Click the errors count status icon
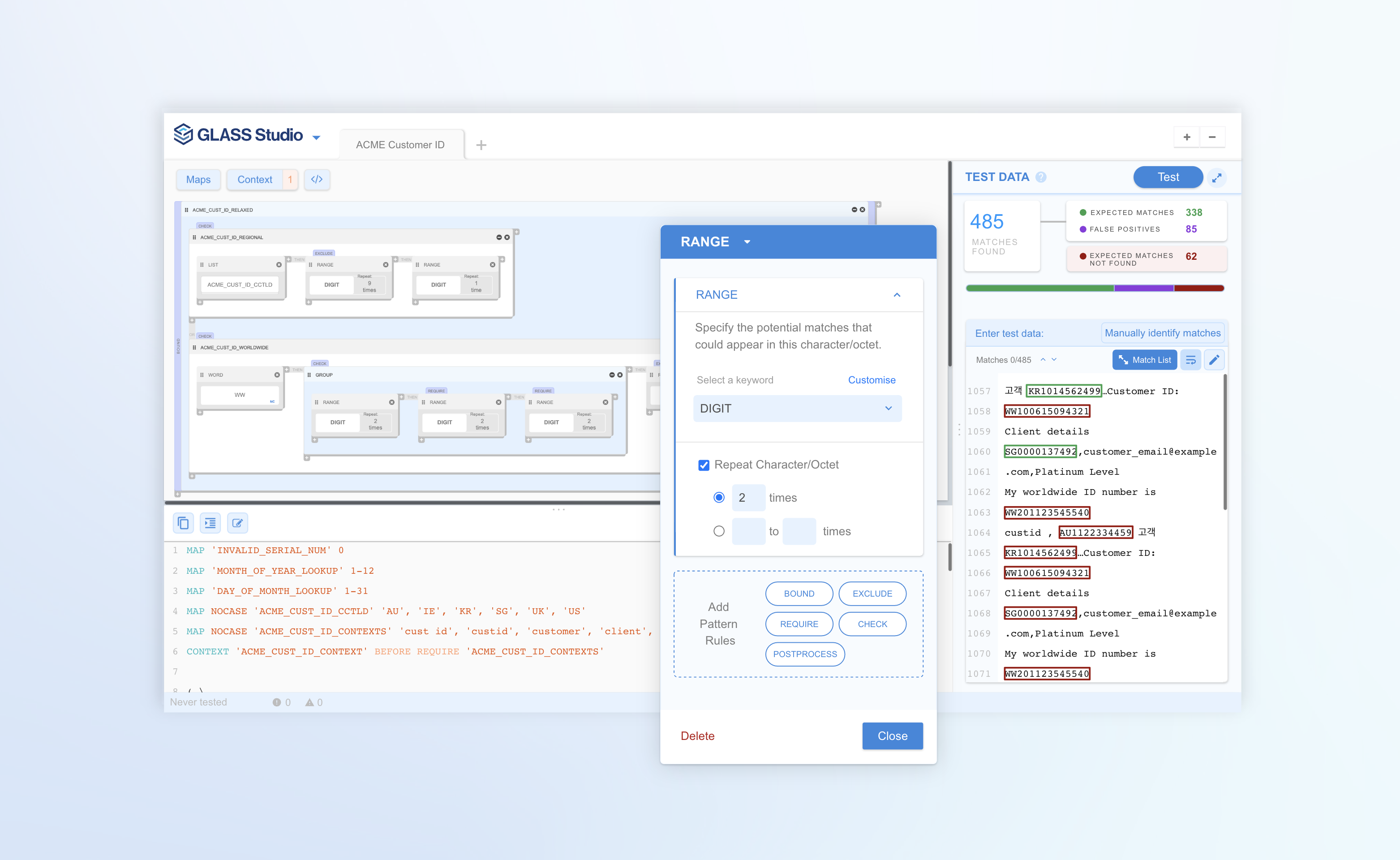The height and width of the screenshot is (860, 1400). pos(276,702)
